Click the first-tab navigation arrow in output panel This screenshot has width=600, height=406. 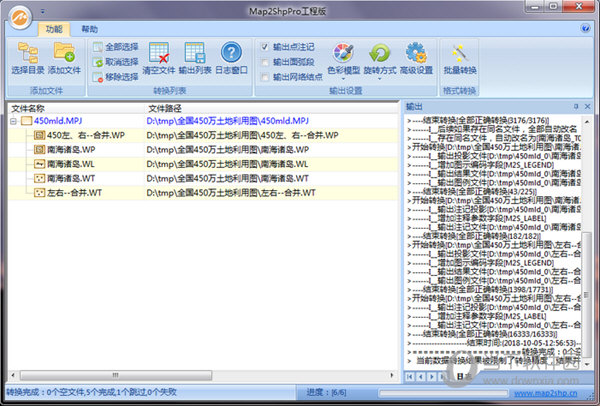pyautogui.click(x=410, y=377)
